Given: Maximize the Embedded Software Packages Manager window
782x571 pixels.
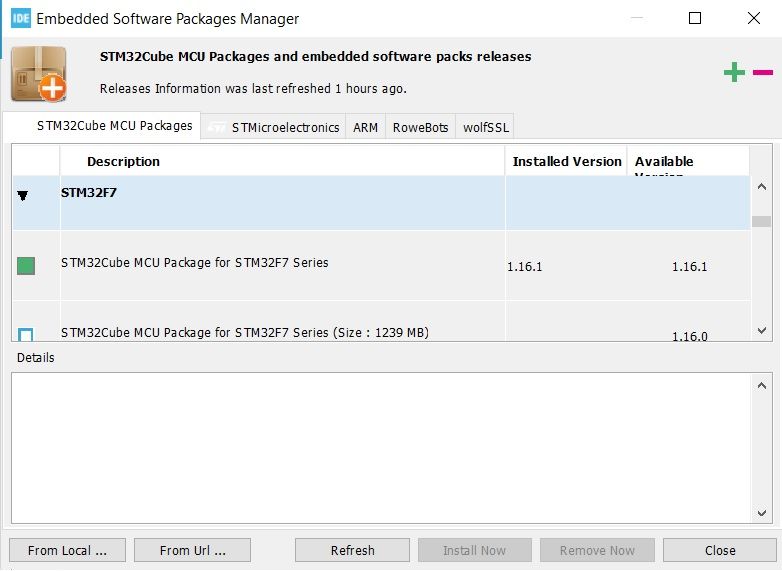Looking at the screenshot, I should click(x=695, y=18).
